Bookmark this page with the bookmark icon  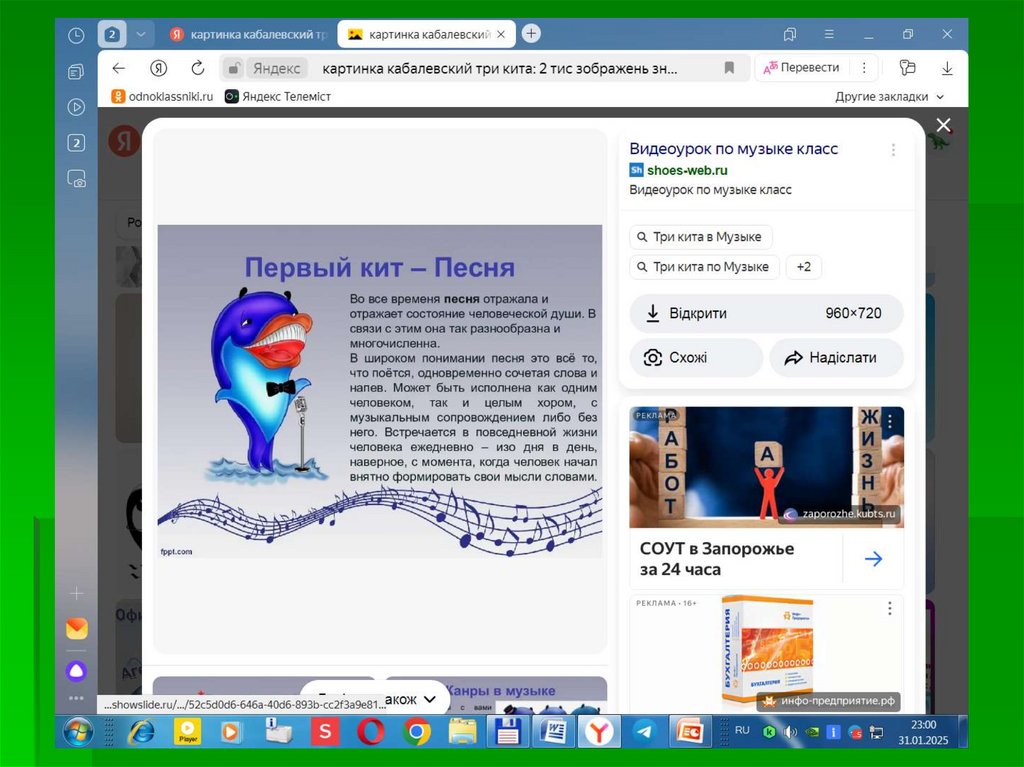pos(729,68)
